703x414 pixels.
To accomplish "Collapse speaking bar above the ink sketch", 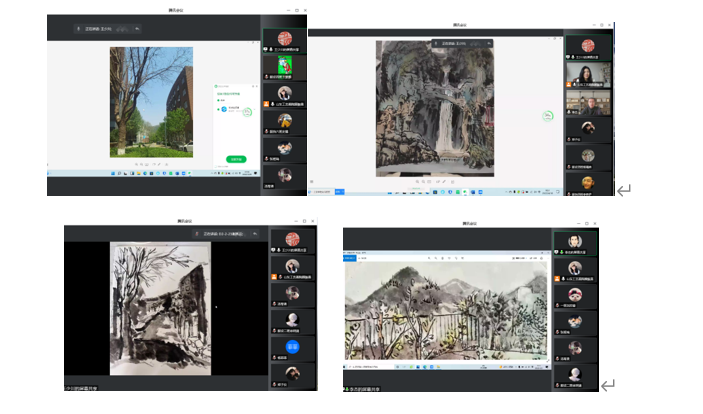I will [255, 233].
